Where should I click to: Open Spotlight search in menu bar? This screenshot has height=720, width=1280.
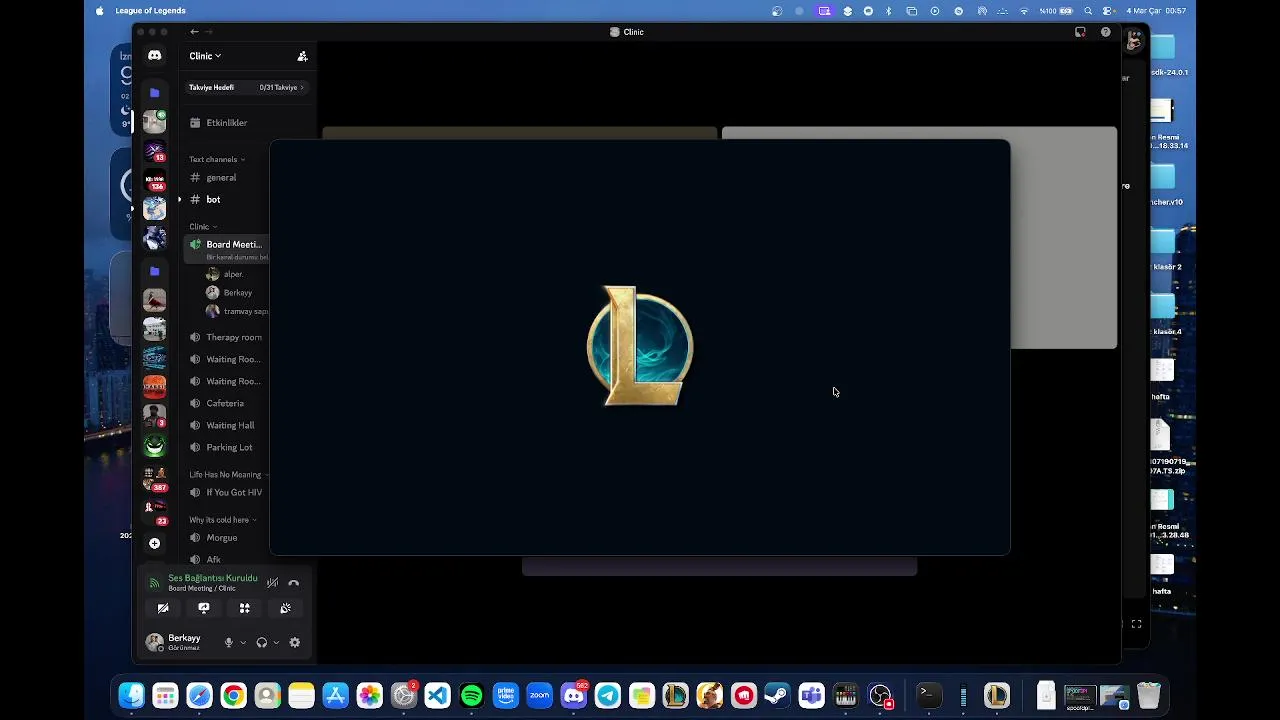[1088, 11]
